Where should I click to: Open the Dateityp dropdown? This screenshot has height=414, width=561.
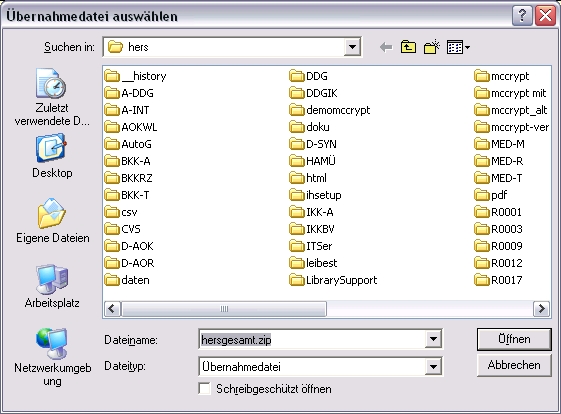[433, 366]
